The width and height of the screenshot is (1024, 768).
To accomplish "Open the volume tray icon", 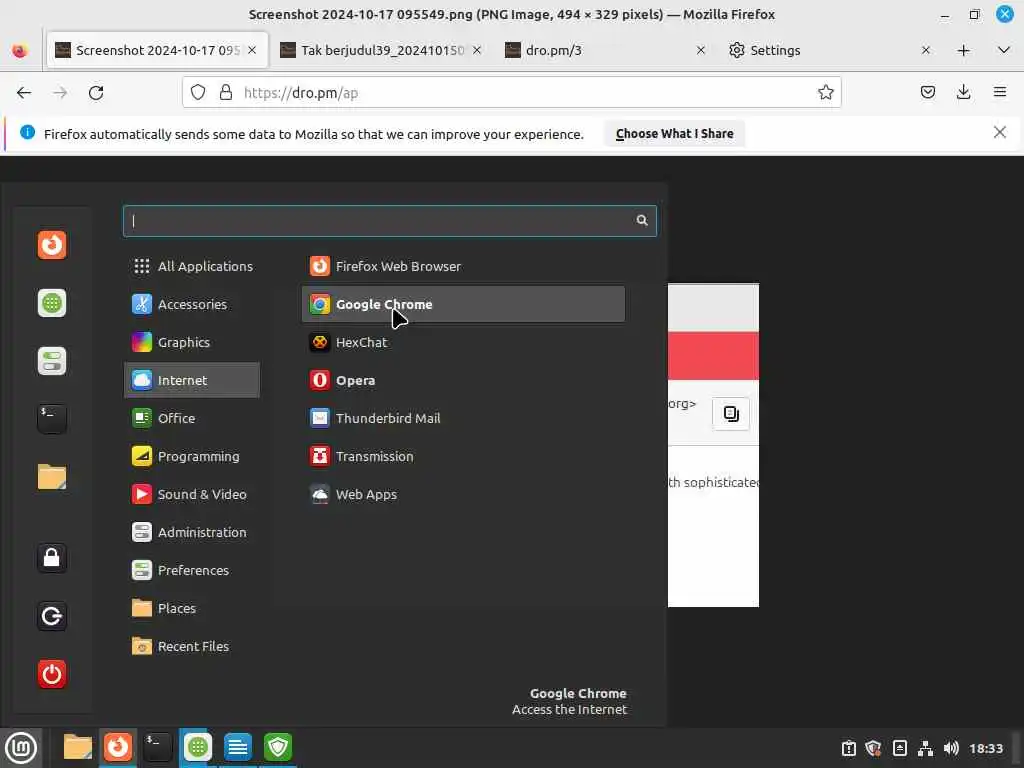I will pyautogui.click(x=951, y=748).
